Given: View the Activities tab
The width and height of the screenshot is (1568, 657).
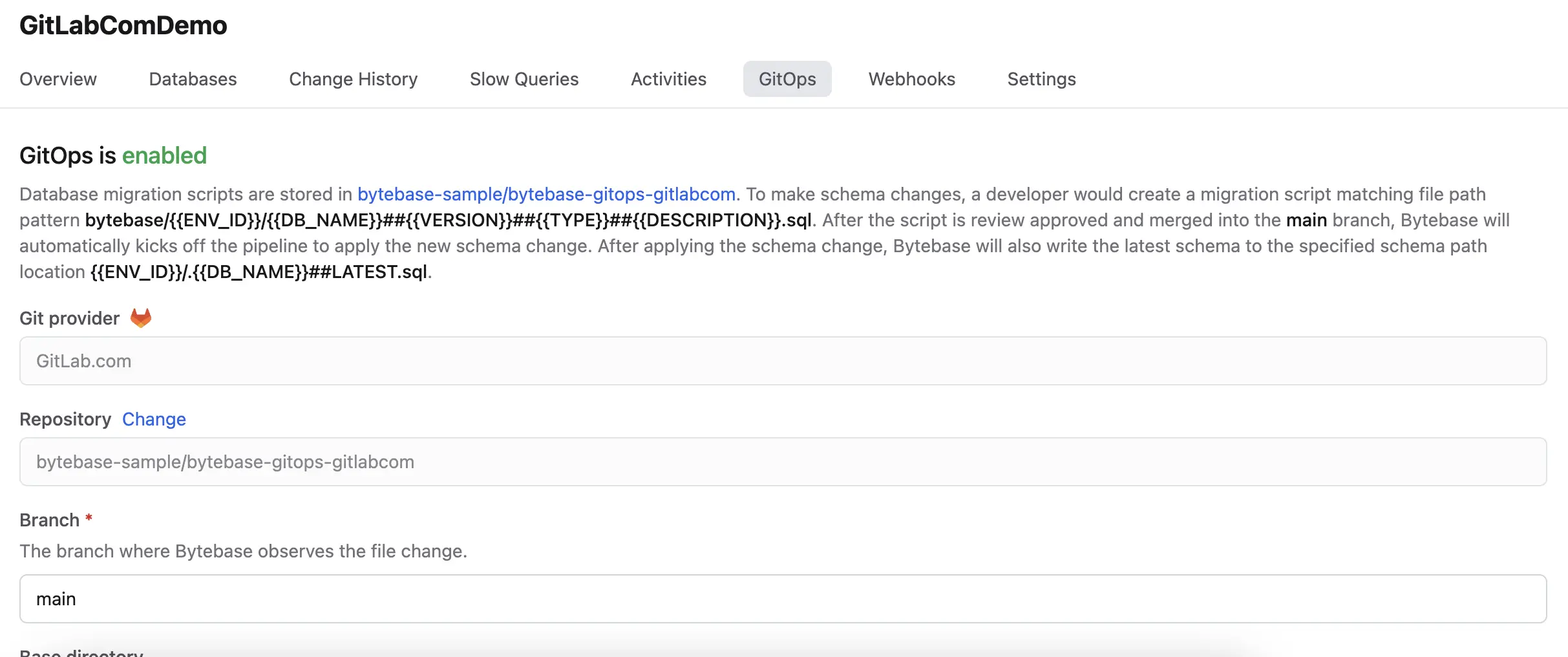Looking at the screenshot, I should click(x=668, y=79).
